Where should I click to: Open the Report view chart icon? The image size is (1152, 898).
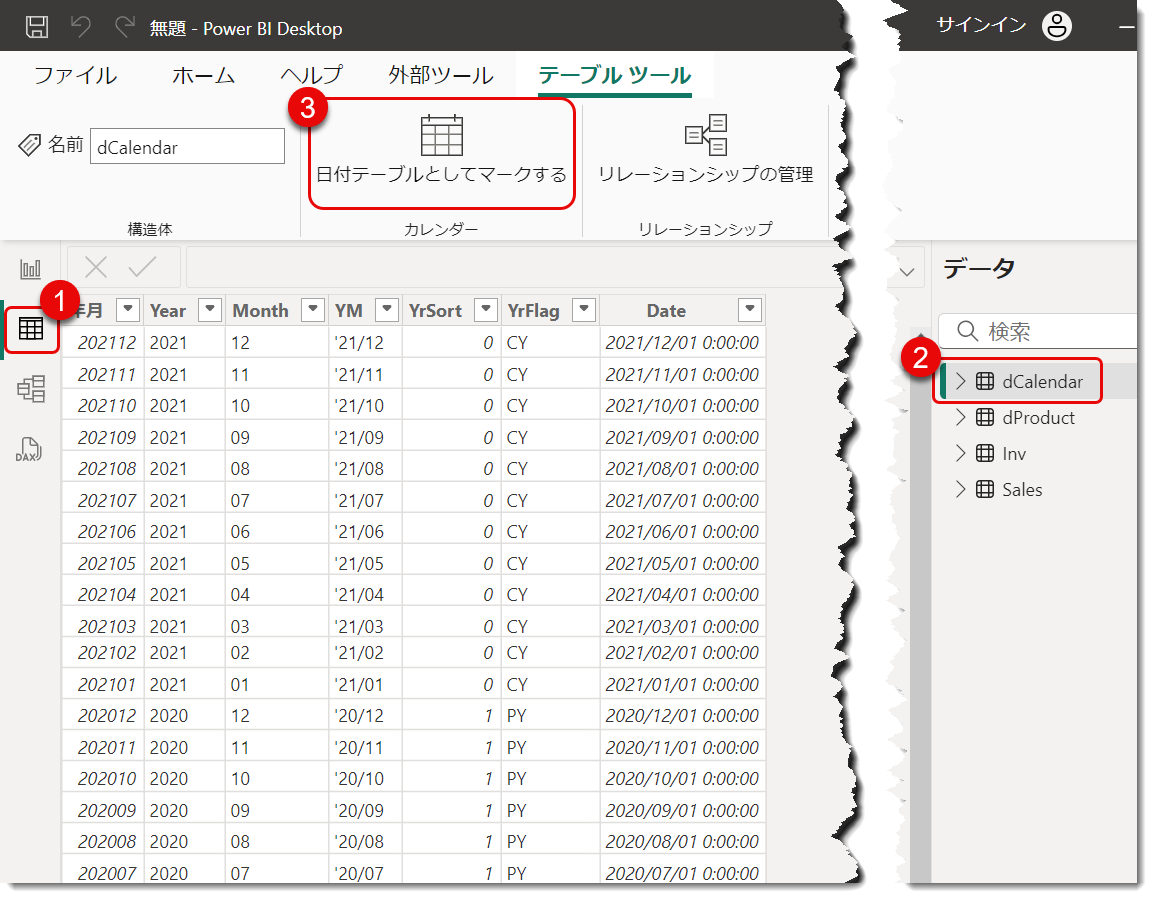coord(30,269)
